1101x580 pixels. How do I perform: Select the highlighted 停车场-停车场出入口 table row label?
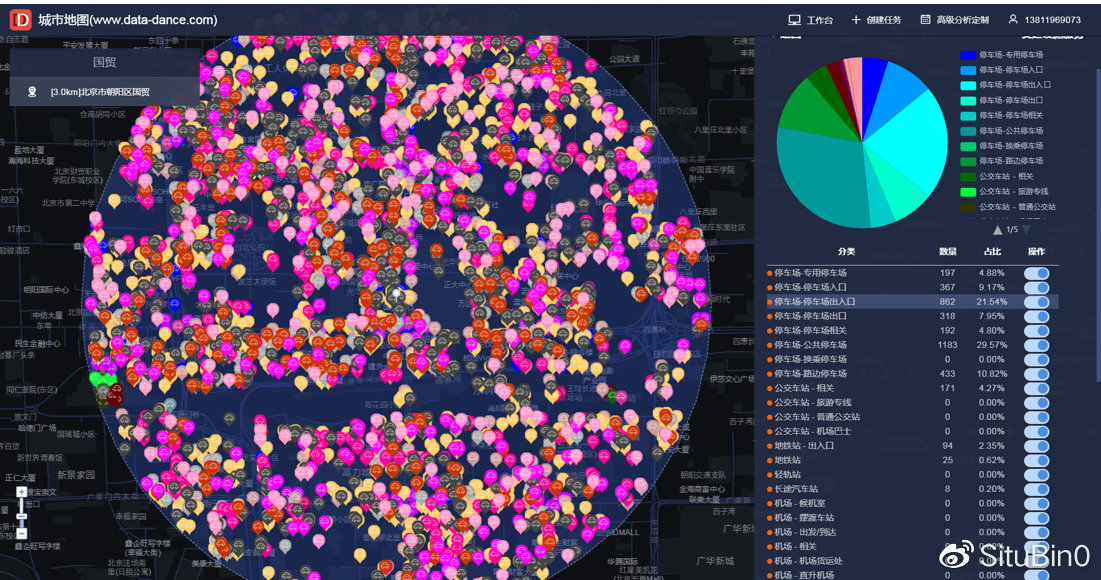(x=815, y=302)
